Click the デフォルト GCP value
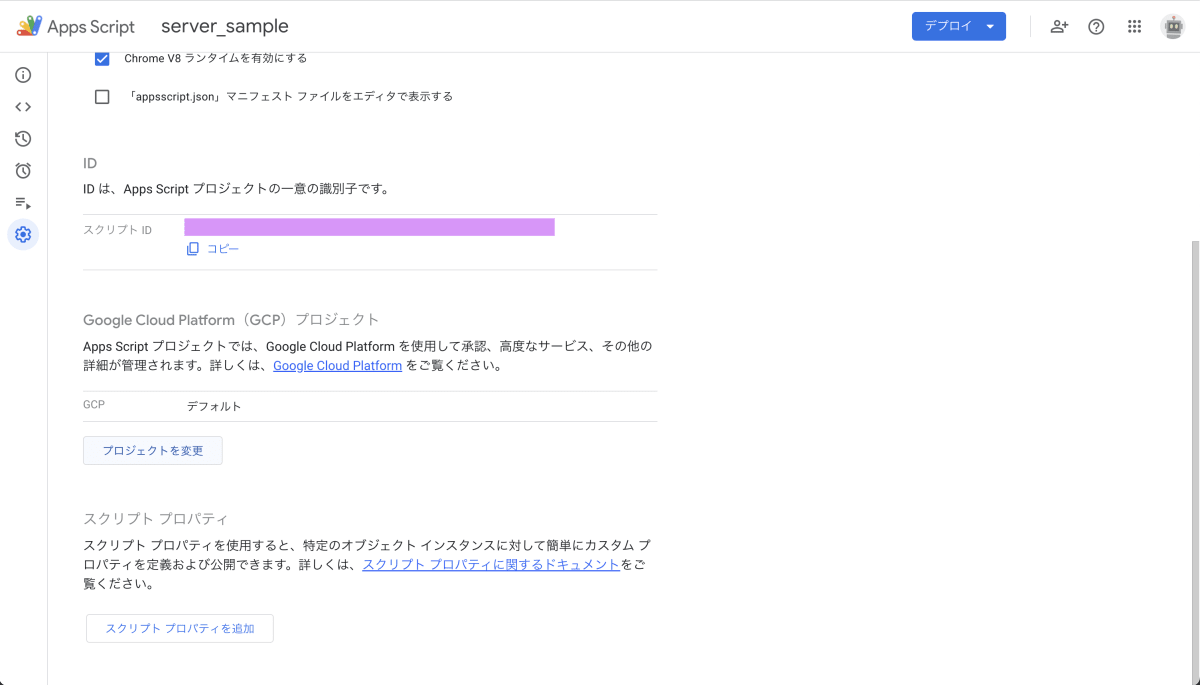 (x=214, y=407)
